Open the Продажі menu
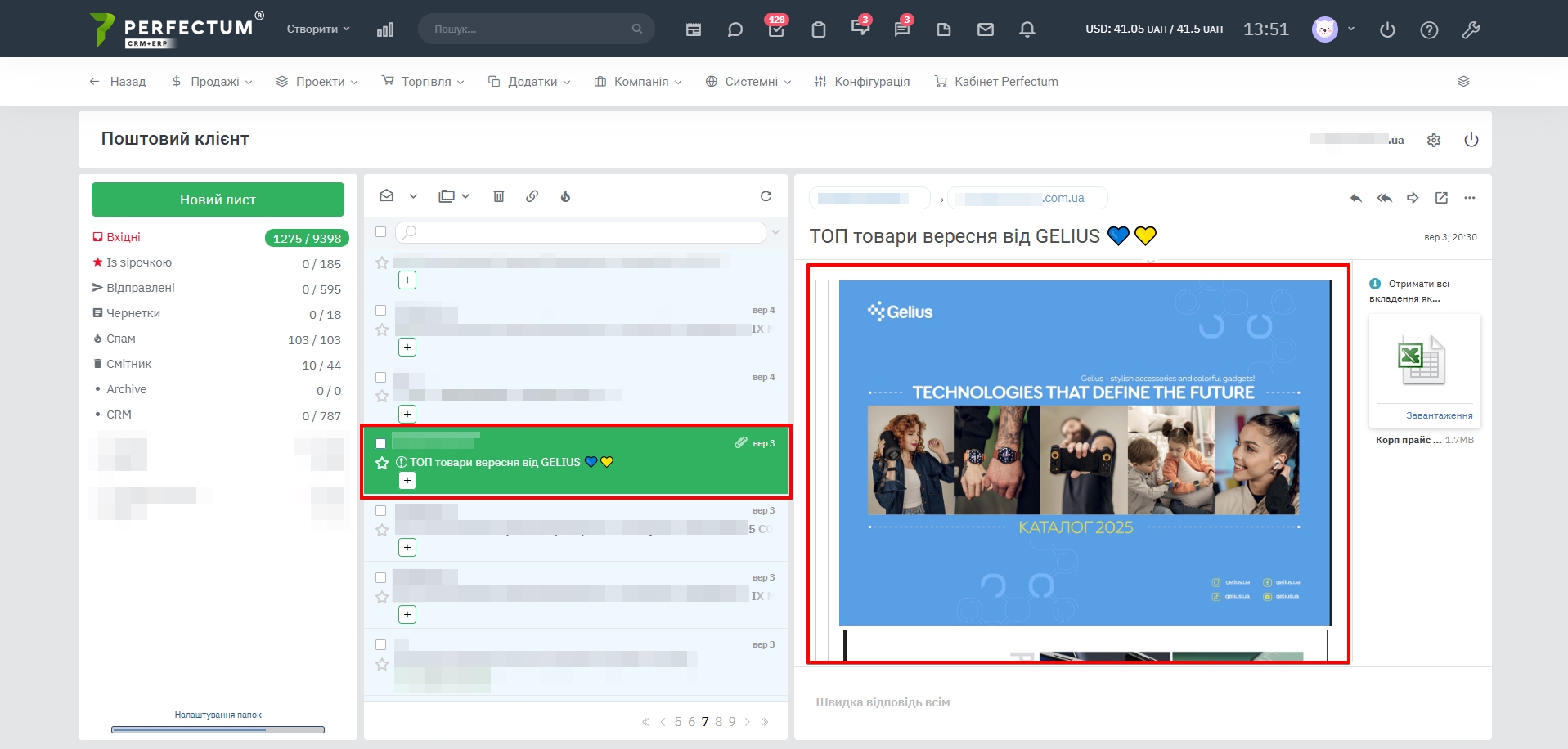Viewport: 1568px width, 749px height. 212,82
